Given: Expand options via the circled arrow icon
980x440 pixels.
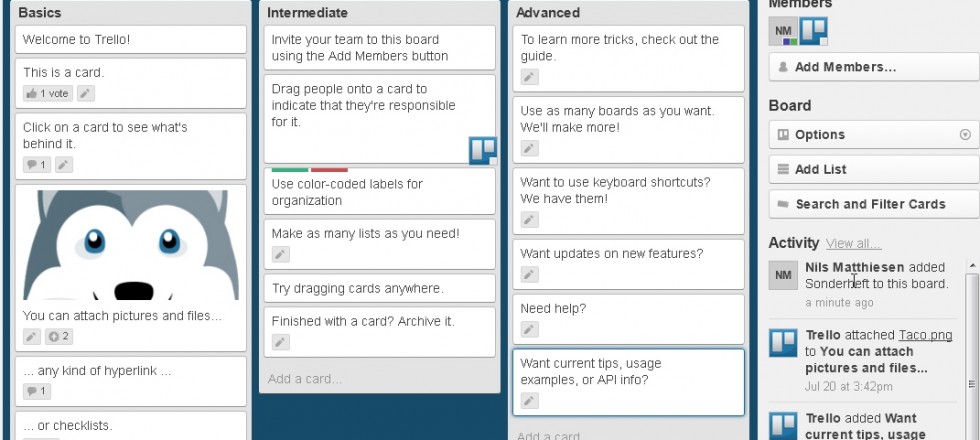Looking at the screenshot, I should pos(966,134).
